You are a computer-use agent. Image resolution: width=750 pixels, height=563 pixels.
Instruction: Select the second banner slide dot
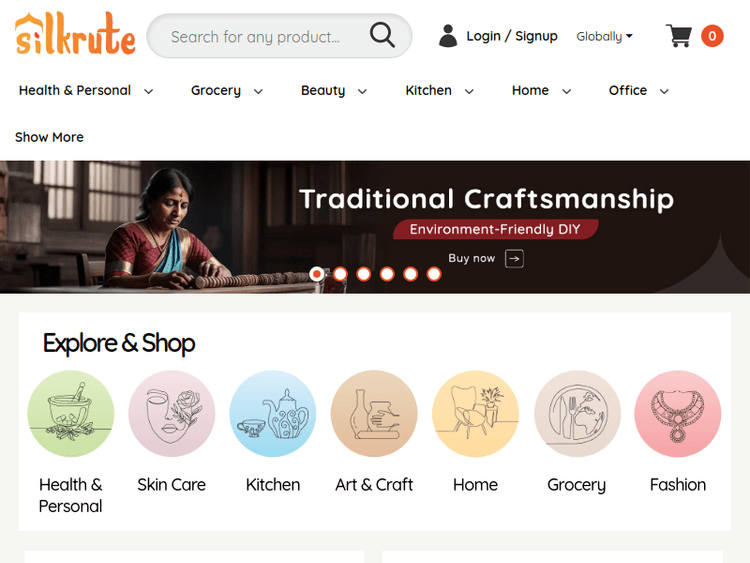pyautogui.click(x=340, y=274)
